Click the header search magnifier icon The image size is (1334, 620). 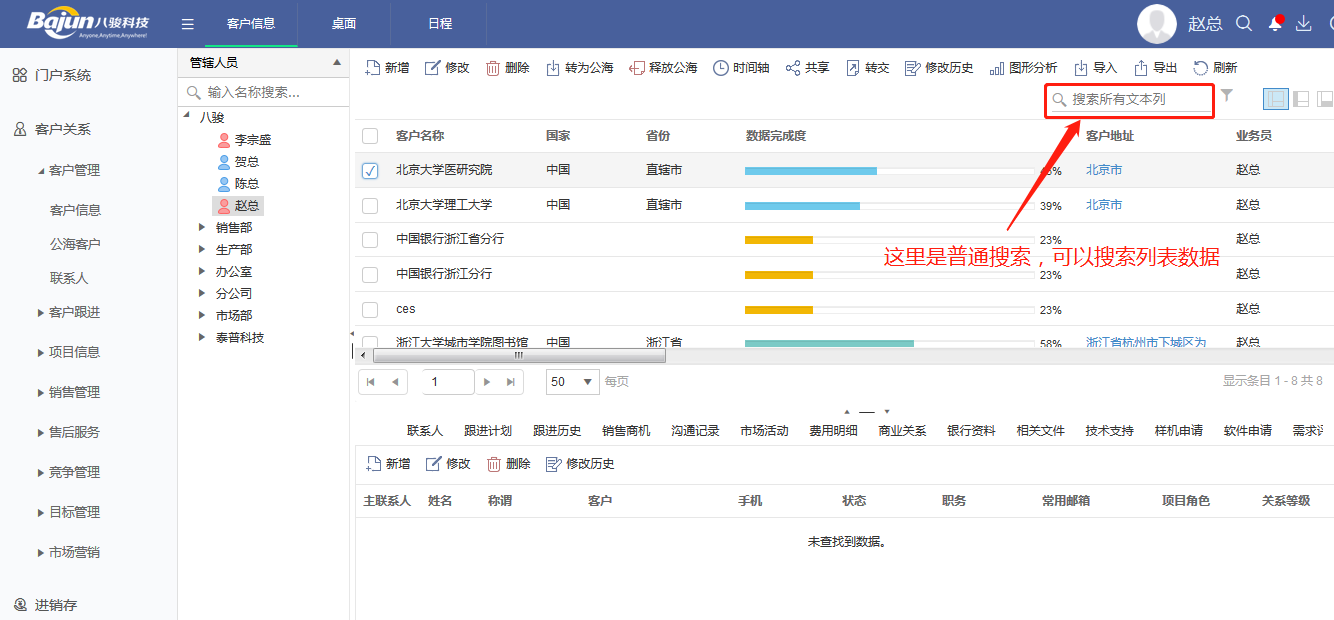tap(1244, 24)
